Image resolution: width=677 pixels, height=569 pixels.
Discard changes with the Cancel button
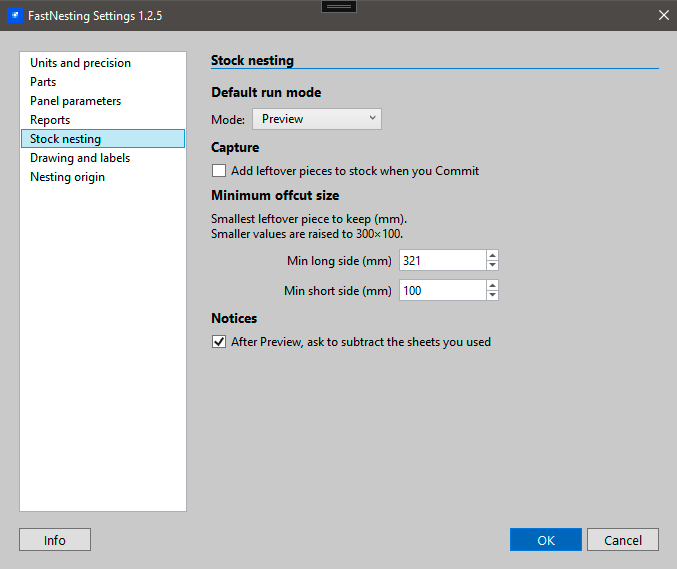click(x=623, y=540)
